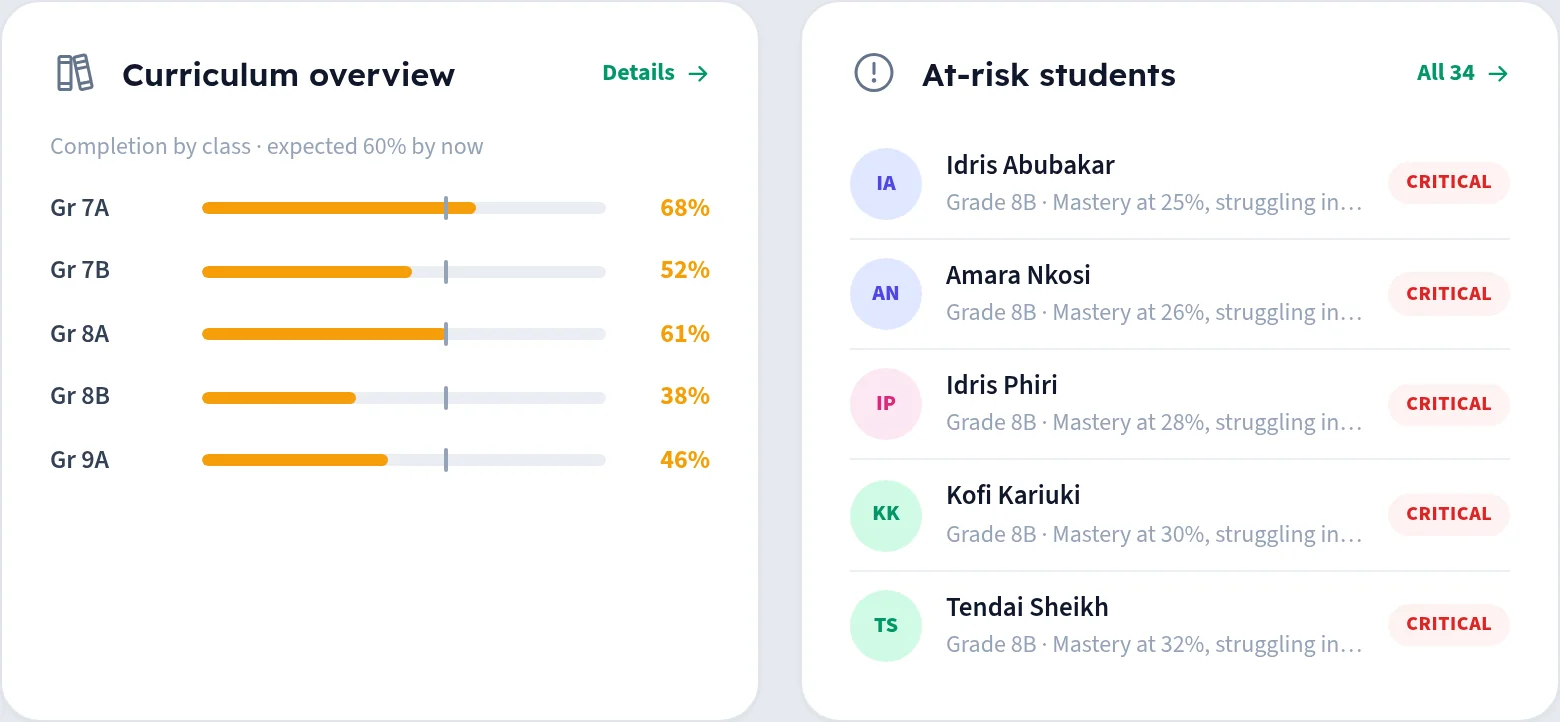Click the CRITICAL badge for Idris Abubakar
The width and height of the screenshot is (1560, 722).
[1448, 183]
